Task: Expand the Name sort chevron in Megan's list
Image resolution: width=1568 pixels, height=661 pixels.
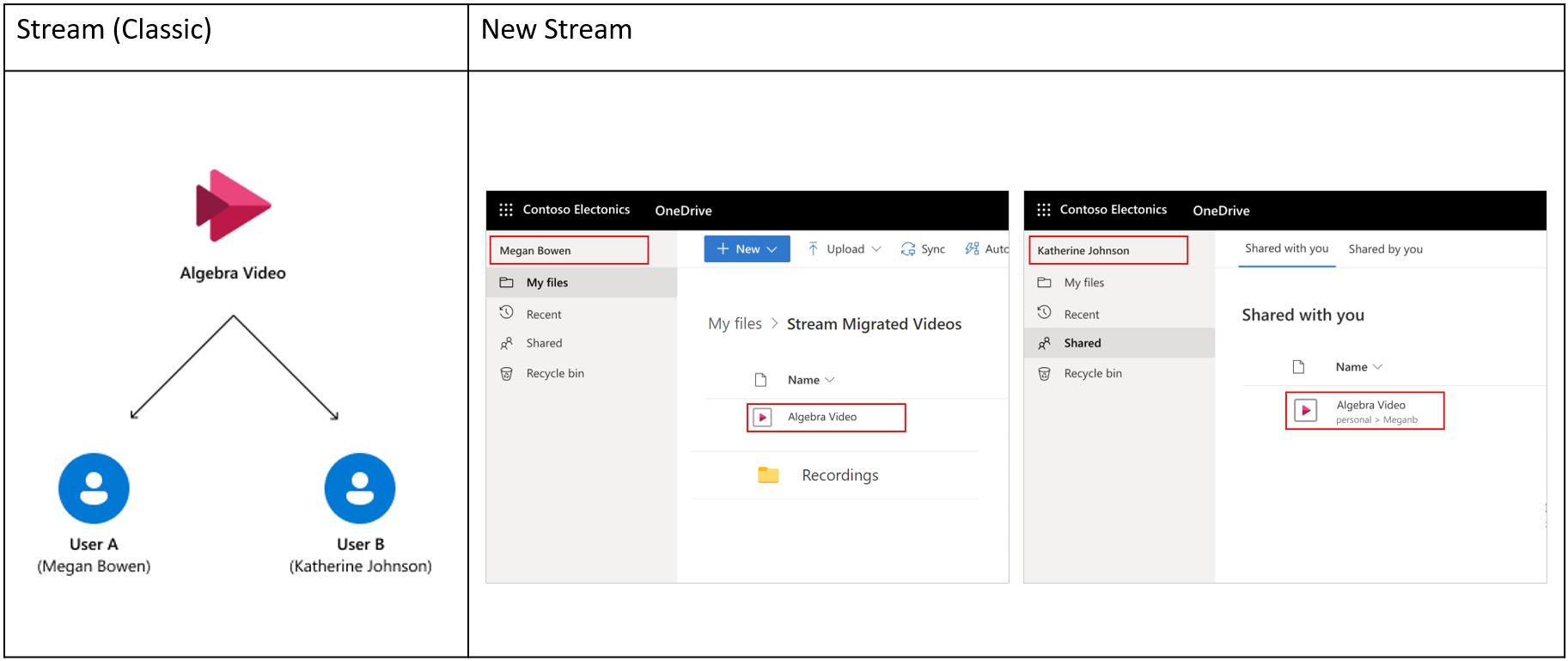Action: tap(830, 380)
